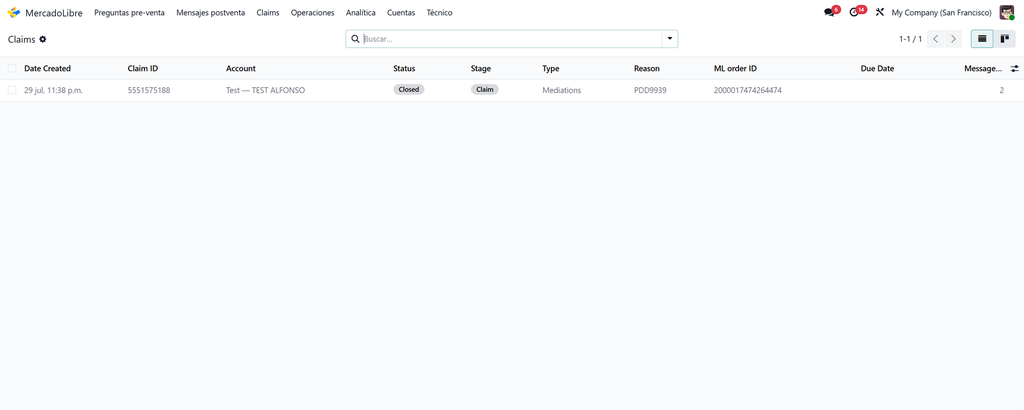Viewport: 1024px width, 410px height.
Task: Click the Closed status badge
Action: [409, 90]
